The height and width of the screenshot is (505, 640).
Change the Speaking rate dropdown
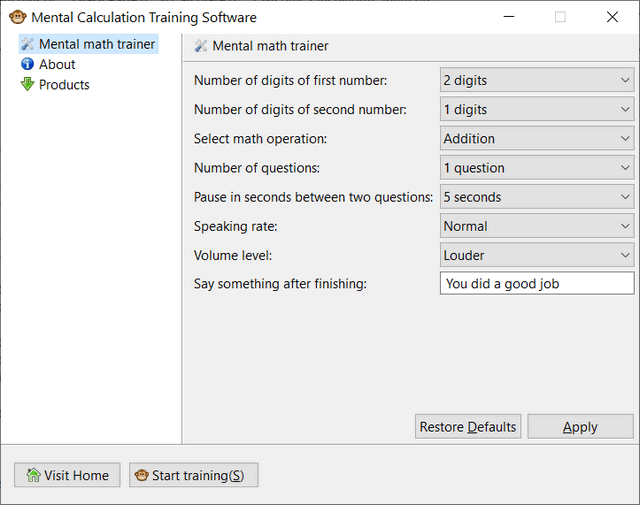537,226
